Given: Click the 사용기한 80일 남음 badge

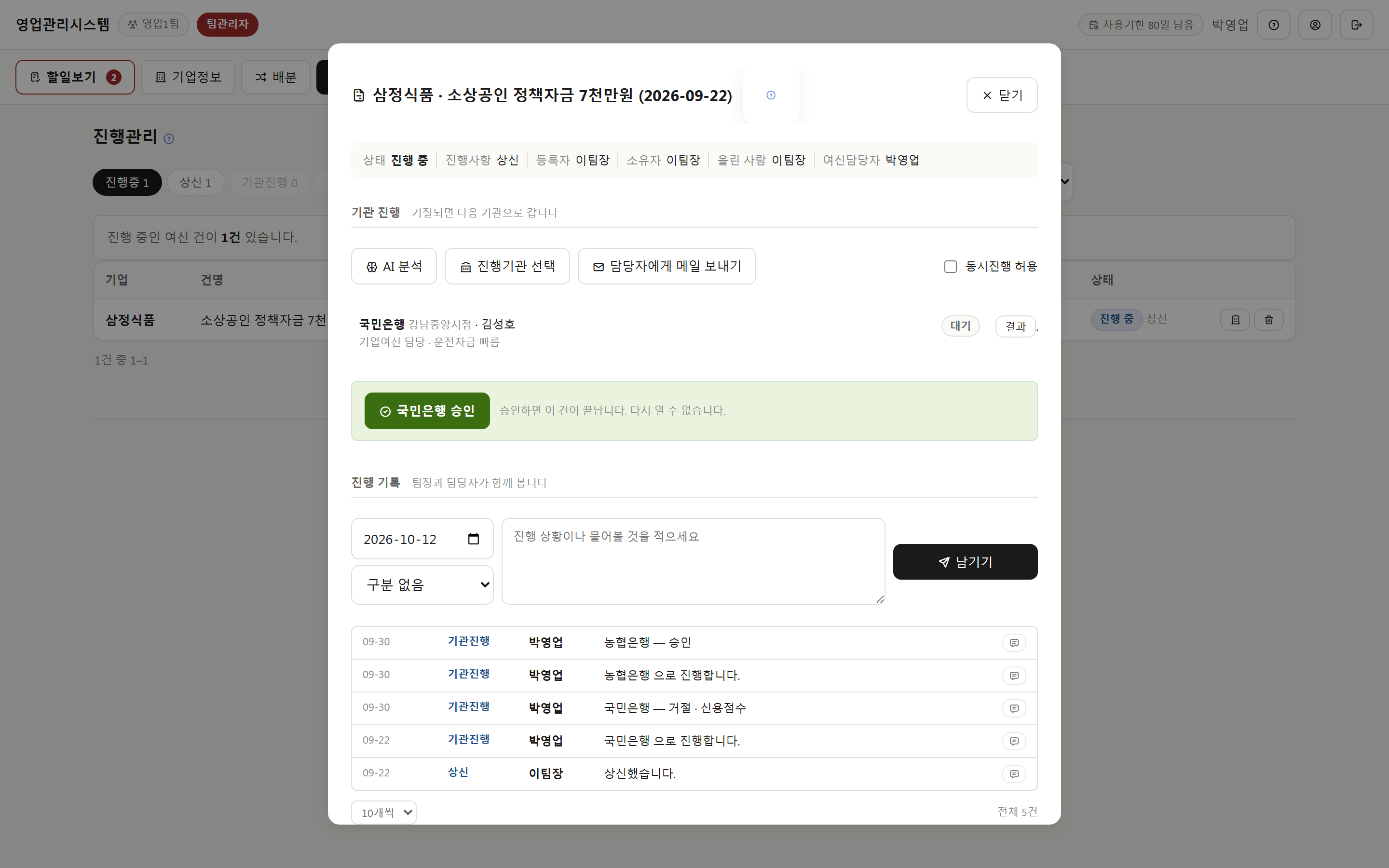Looking at the screenshot, I should coord(1141,25).
